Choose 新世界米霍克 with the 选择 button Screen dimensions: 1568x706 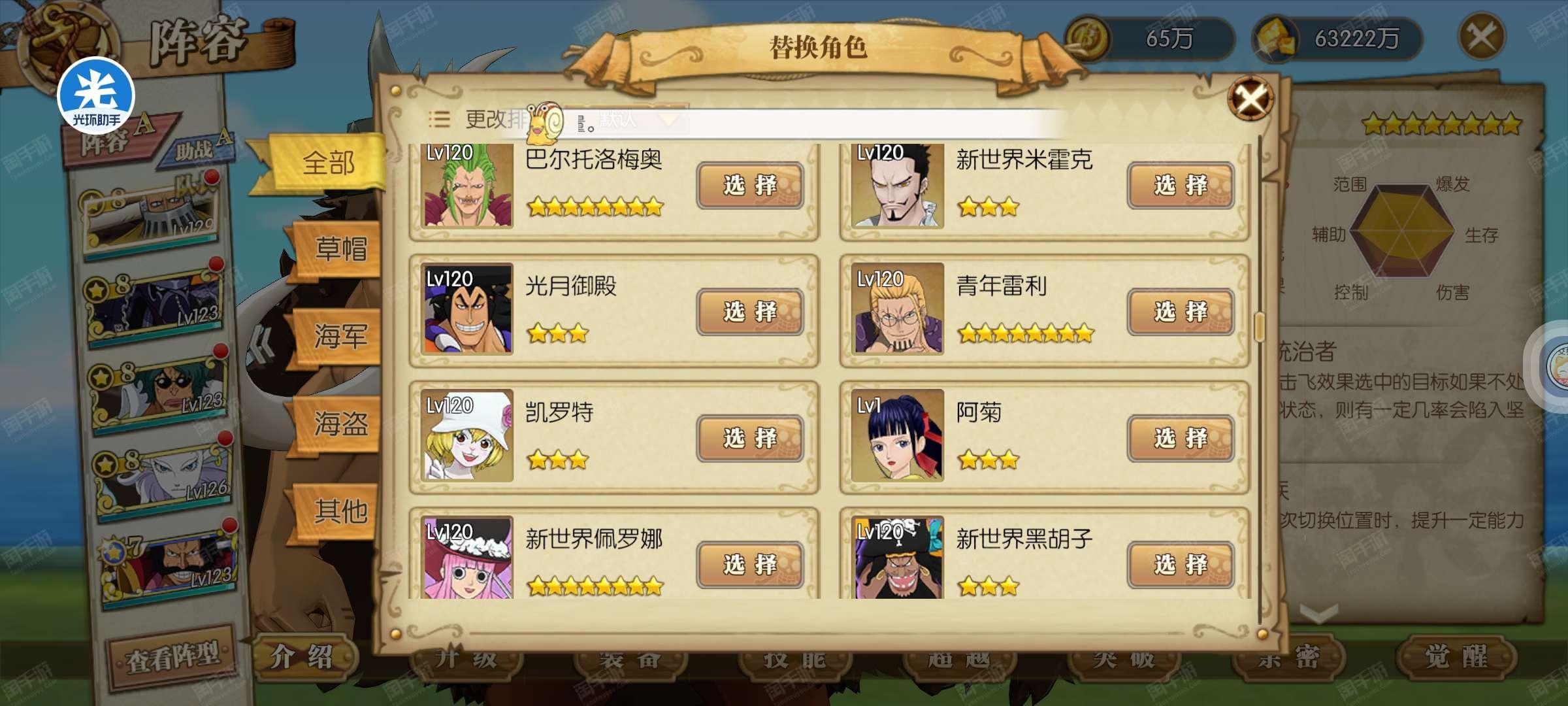click(x=1180, y=186)
